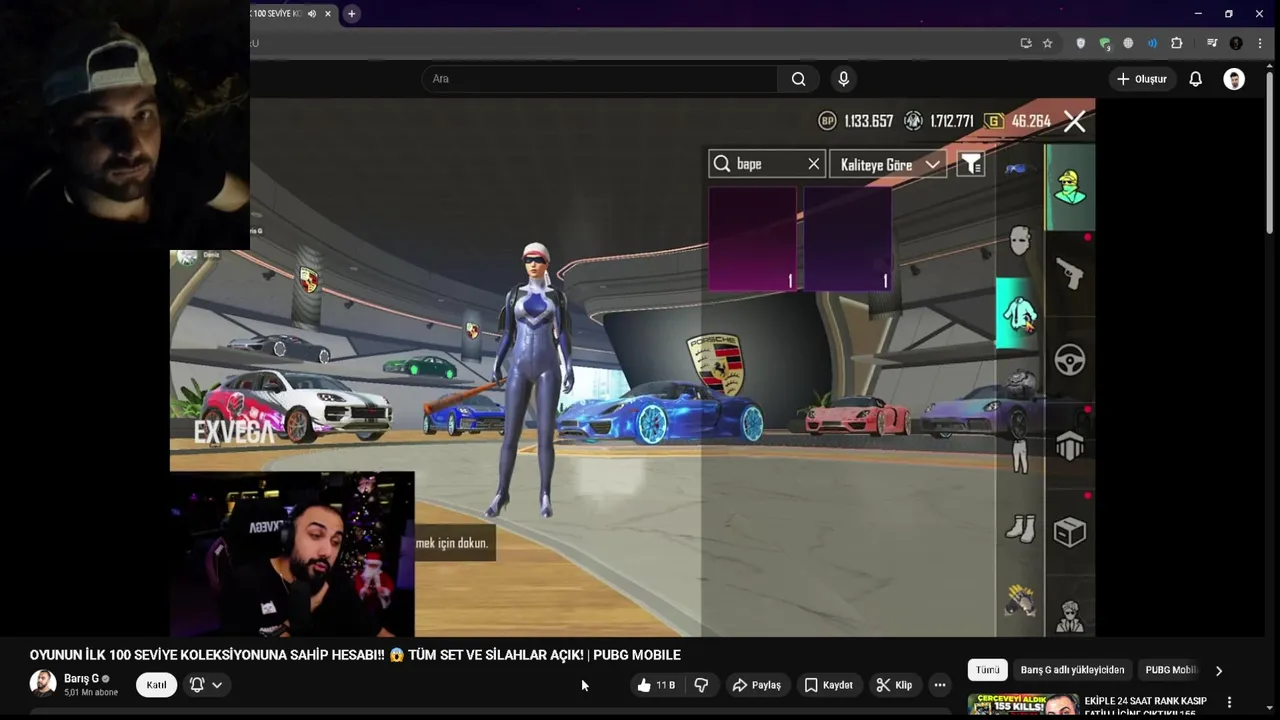Expand the notification options chevron

point(217,685)
